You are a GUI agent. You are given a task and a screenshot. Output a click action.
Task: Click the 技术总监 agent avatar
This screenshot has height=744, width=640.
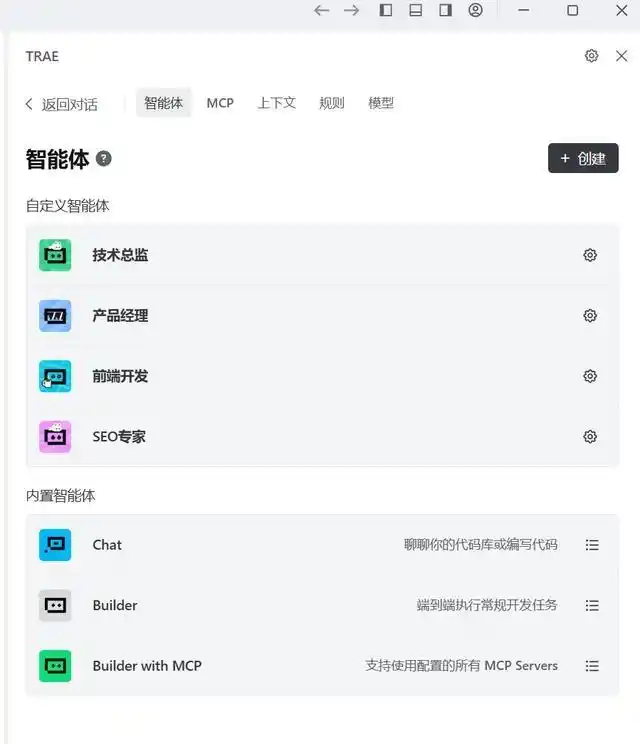coord(55,255)
